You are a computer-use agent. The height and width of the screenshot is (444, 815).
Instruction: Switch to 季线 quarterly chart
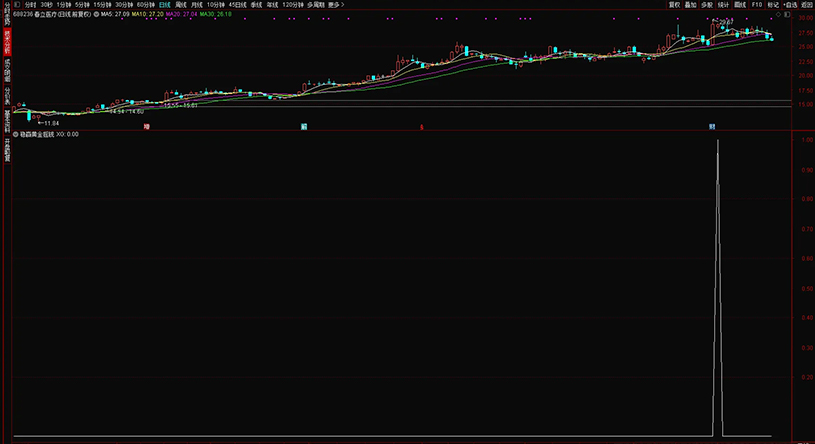(x=256, y=5)
